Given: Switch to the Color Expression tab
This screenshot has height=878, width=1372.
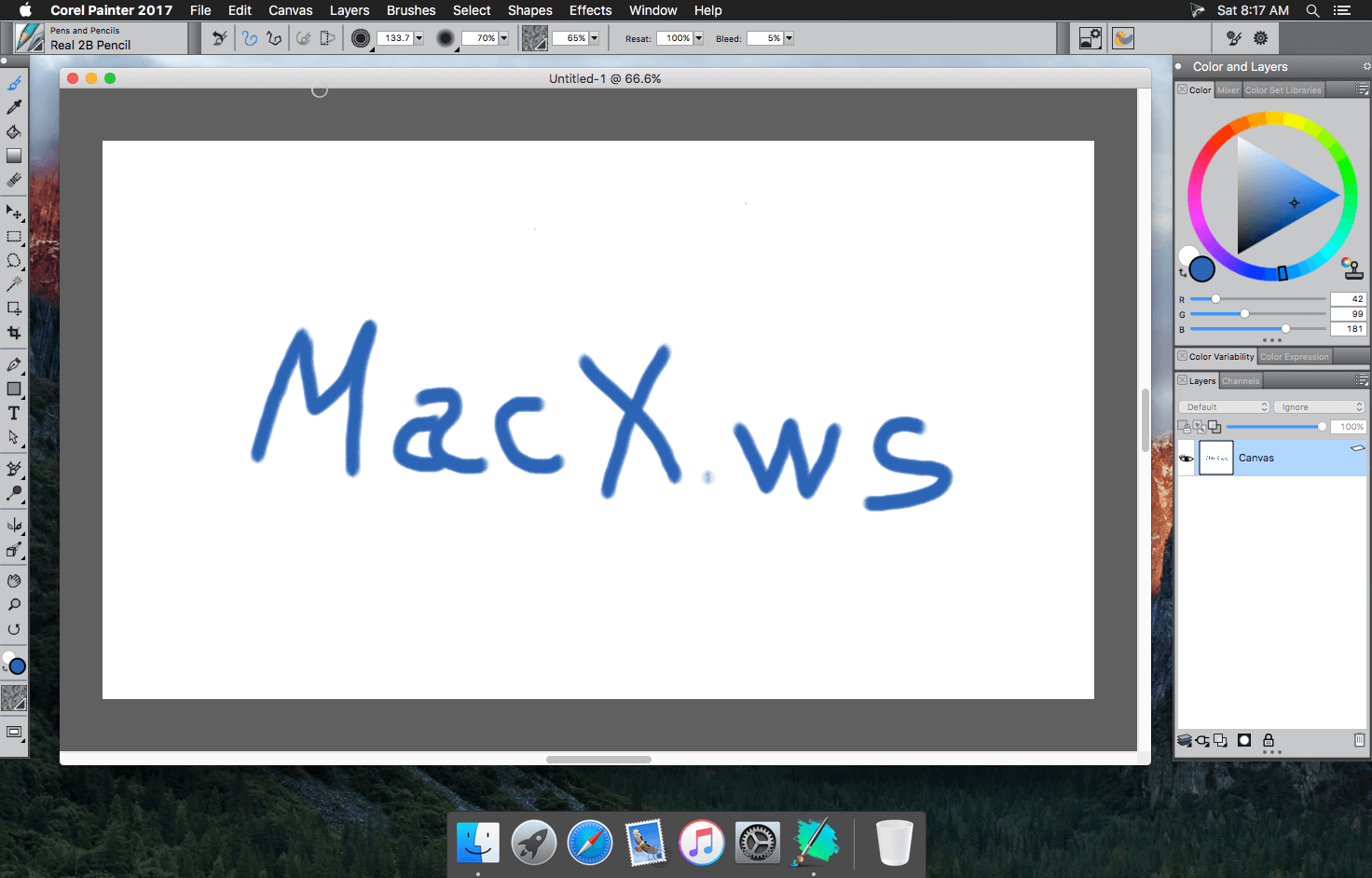Looking at the screenshot, I should point(1295,357).
